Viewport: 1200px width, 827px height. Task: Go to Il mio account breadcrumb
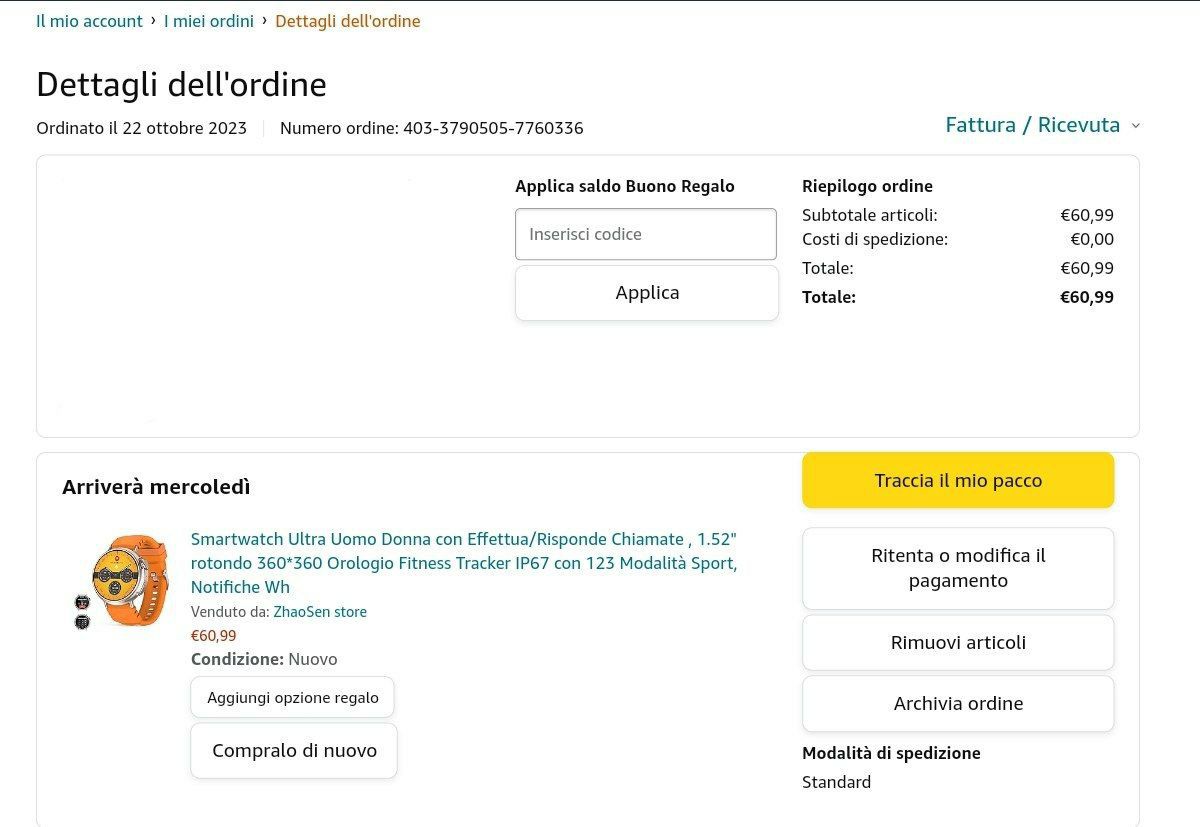point(89,21)
